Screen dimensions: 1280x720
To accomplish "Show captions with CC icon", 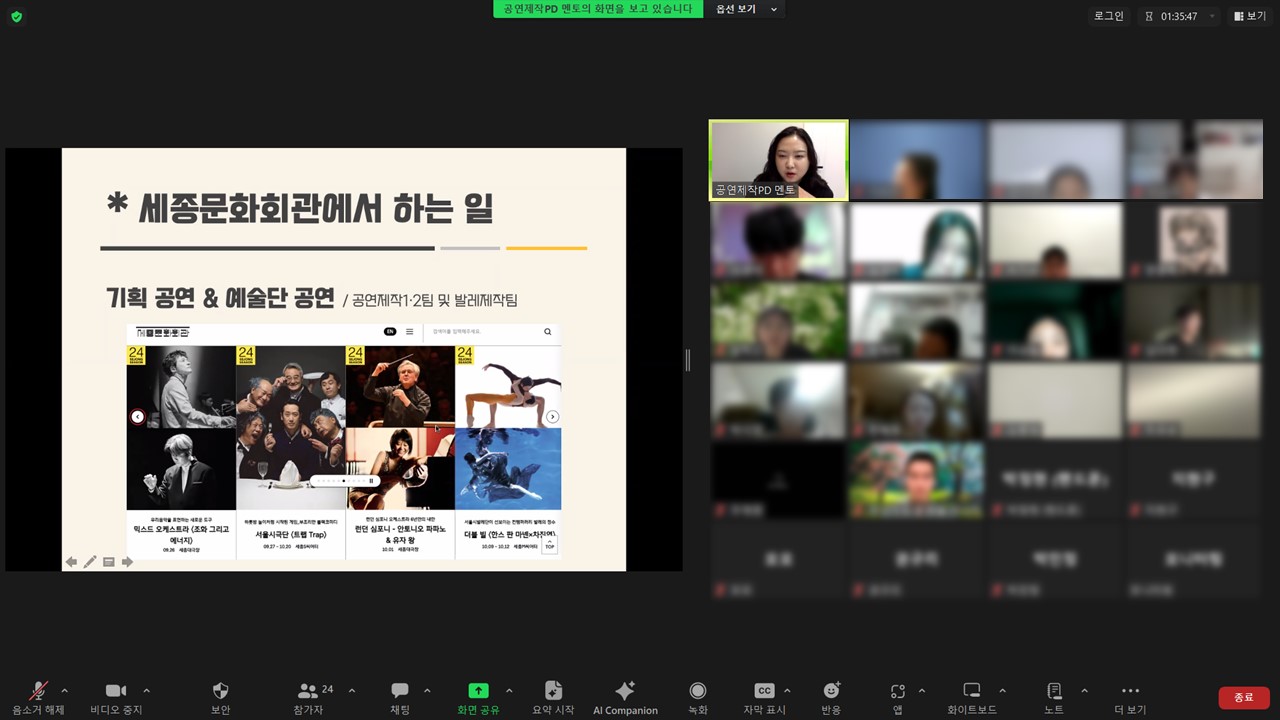I will coord(764,697).
